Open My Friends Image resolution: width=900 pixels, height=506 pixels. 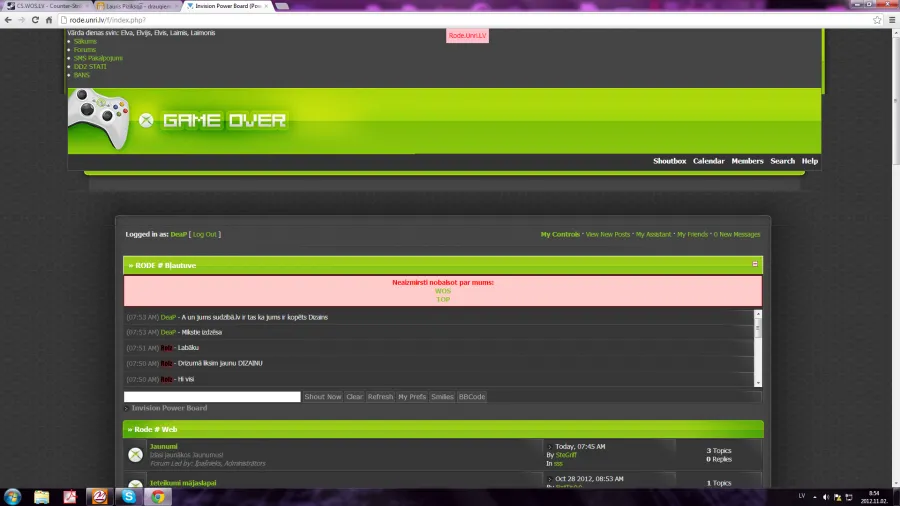(692, 234)
